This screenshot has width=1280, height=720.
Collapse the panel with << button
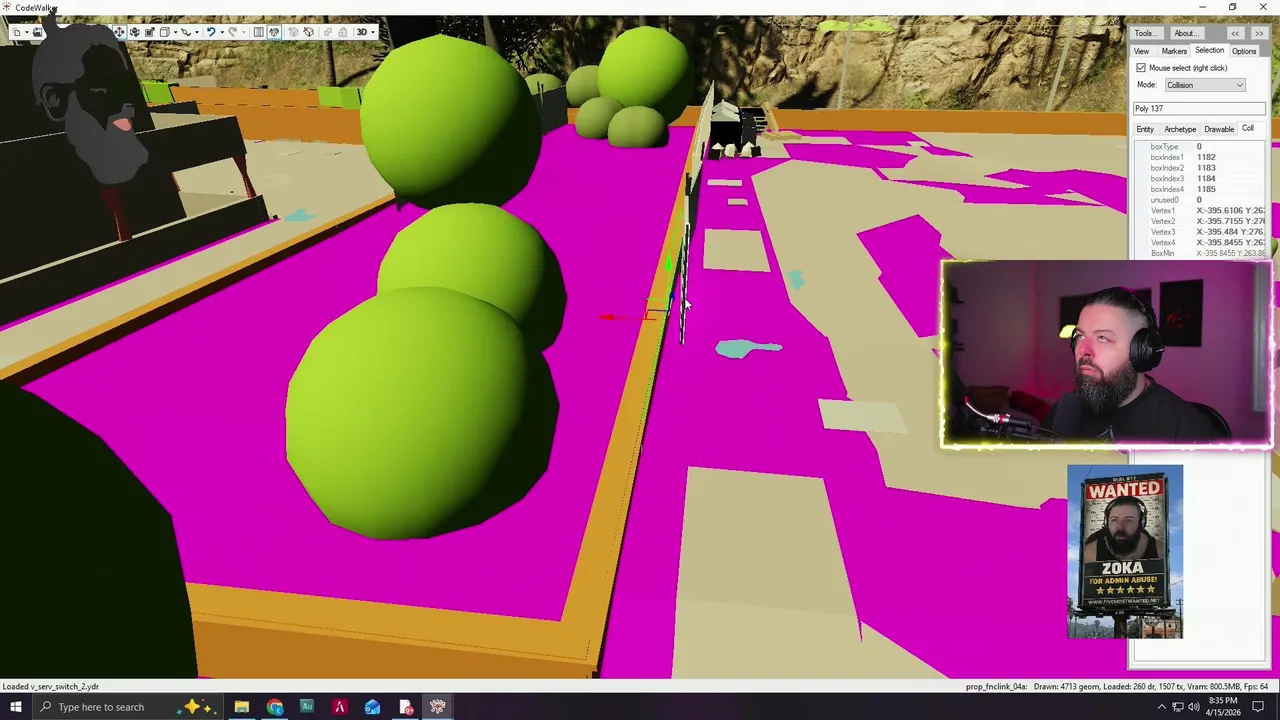(1235, 33)
